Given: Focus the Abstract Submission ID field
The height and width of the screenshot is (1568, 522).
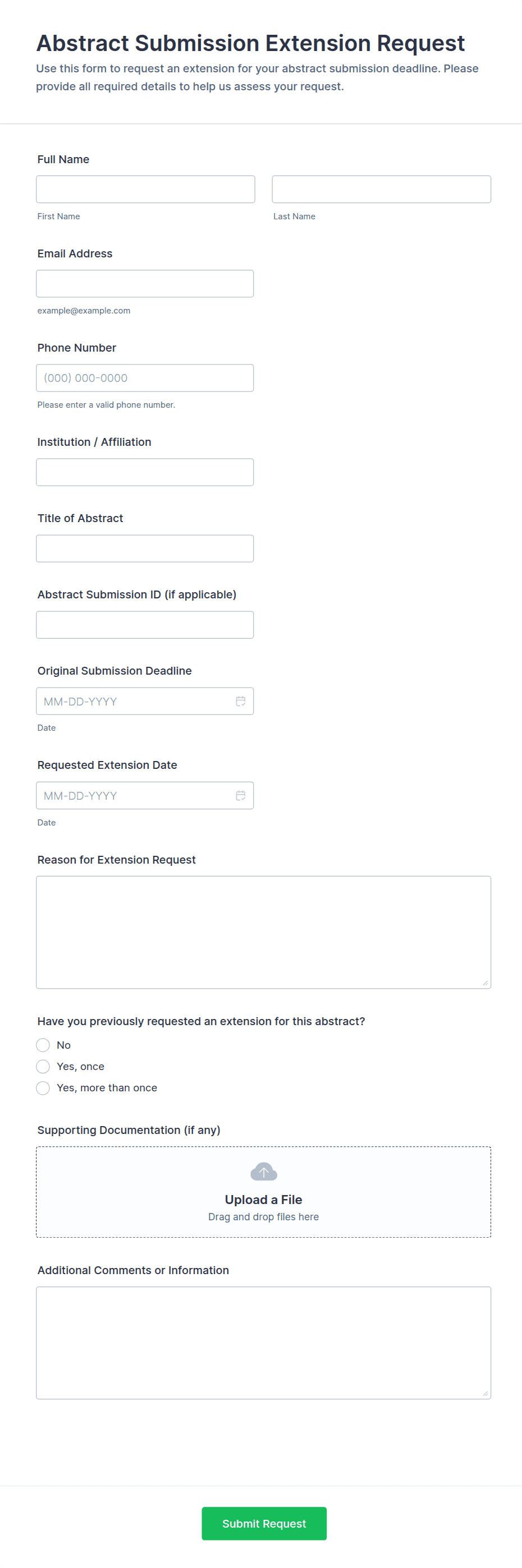Looking at the screenshot, I should point(144,625).
